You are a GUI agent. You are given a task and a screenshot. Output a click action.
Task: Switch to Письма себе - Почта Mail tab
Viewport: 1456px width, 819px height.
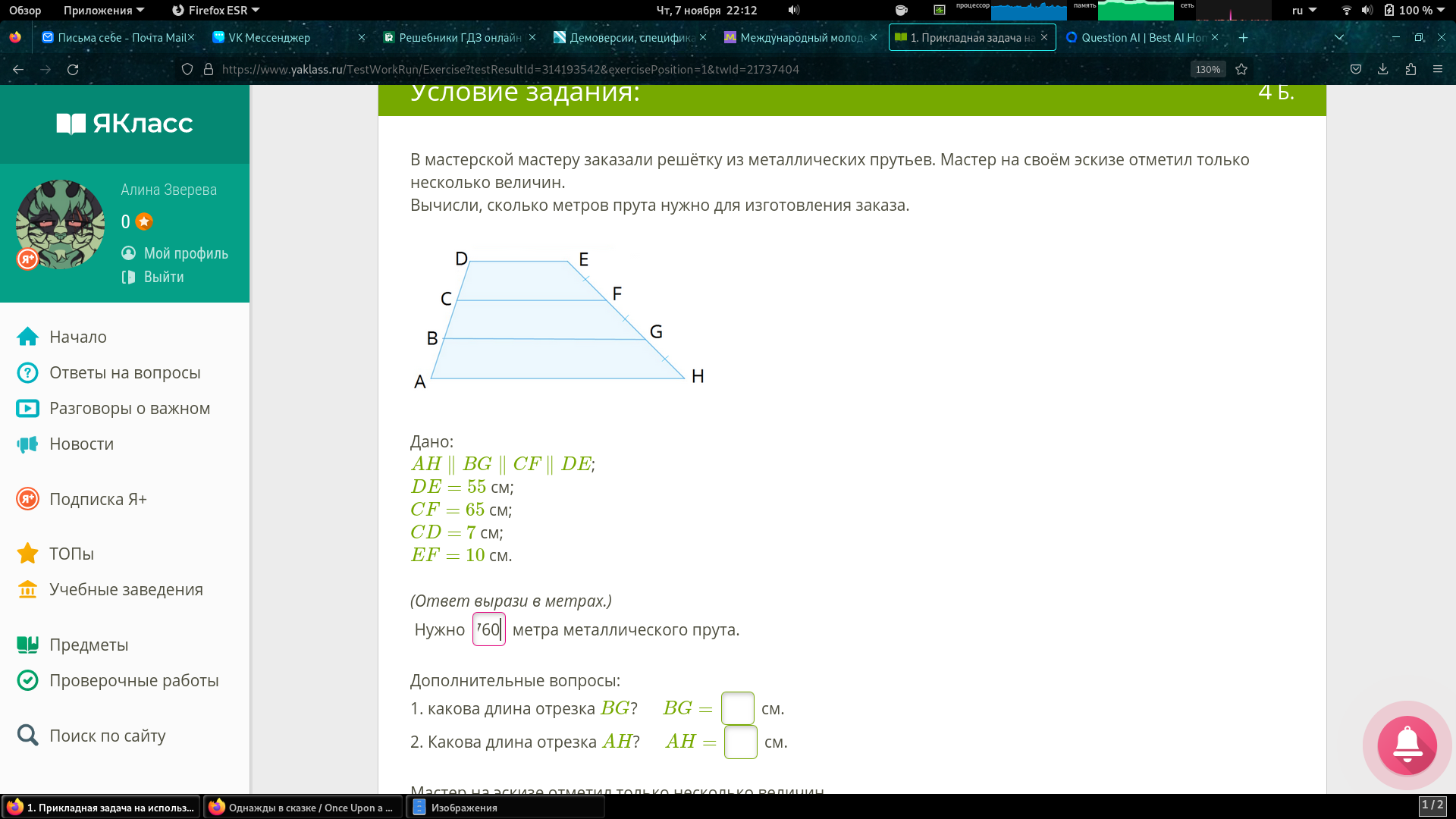[118, 37]
